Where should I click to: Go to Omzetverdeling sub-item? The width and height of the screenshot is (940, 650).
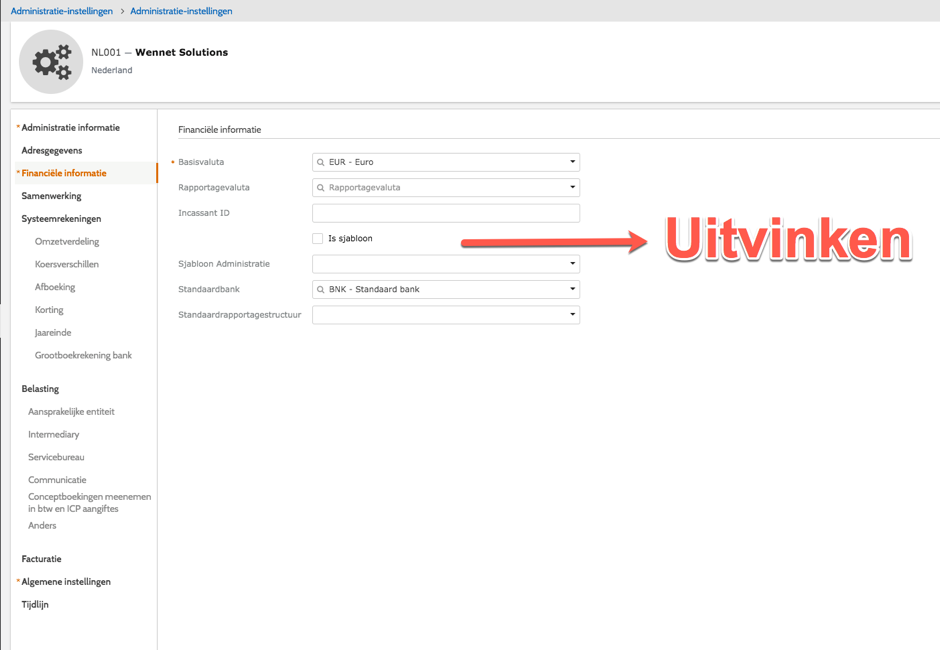click(67, 242)
